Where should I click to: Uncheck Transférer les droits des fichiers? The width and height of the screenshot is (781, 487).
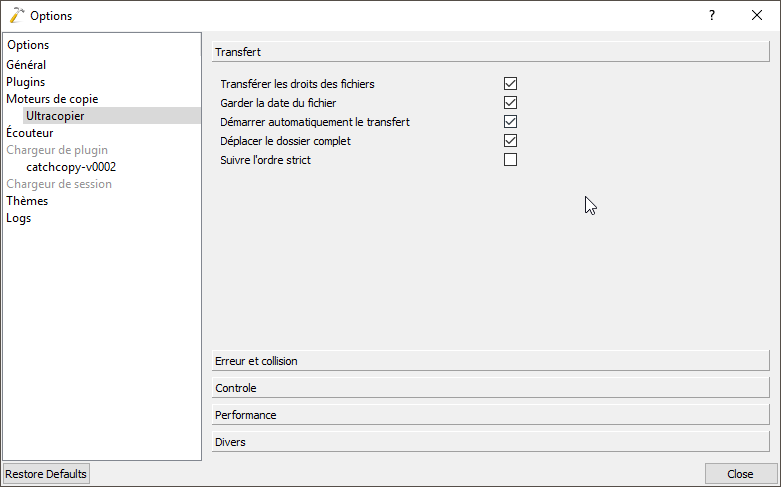tap(510, 84)
